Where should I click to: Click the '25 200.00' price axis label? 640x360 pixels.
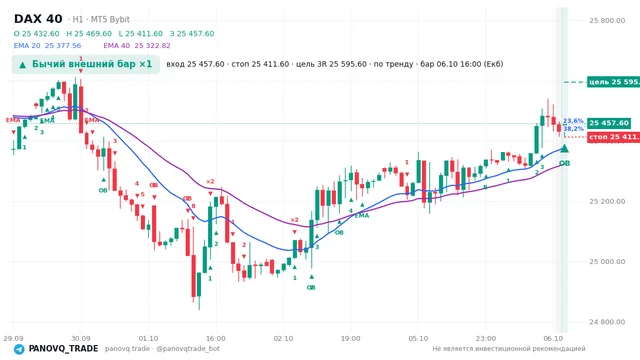pyautogui.click(x=607, y=201)
